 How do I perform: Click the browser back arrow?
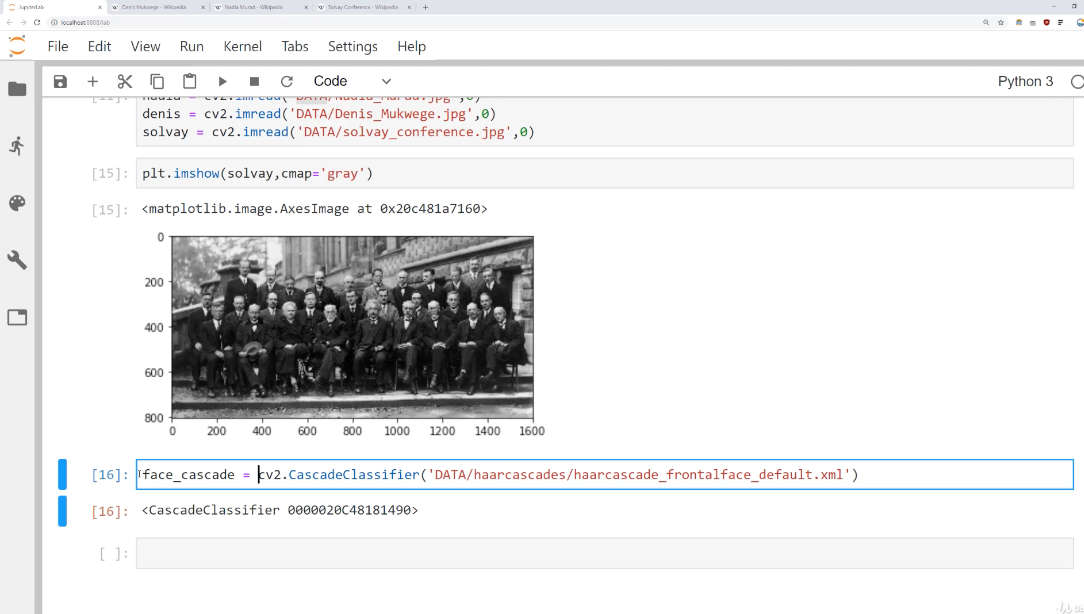10,22
